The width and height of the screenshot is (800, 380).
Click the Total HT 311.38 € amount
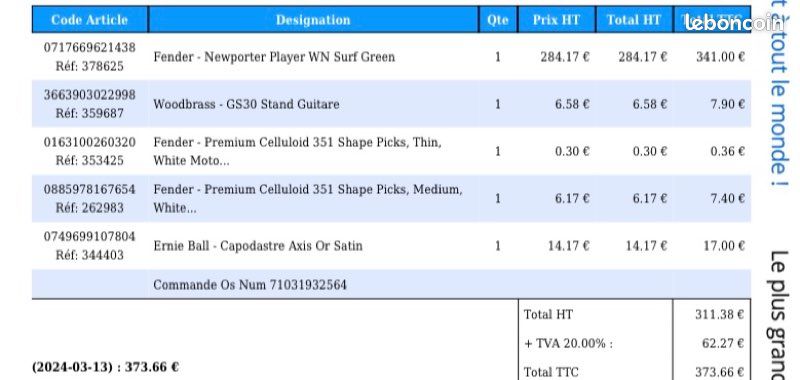click(719, 314)
